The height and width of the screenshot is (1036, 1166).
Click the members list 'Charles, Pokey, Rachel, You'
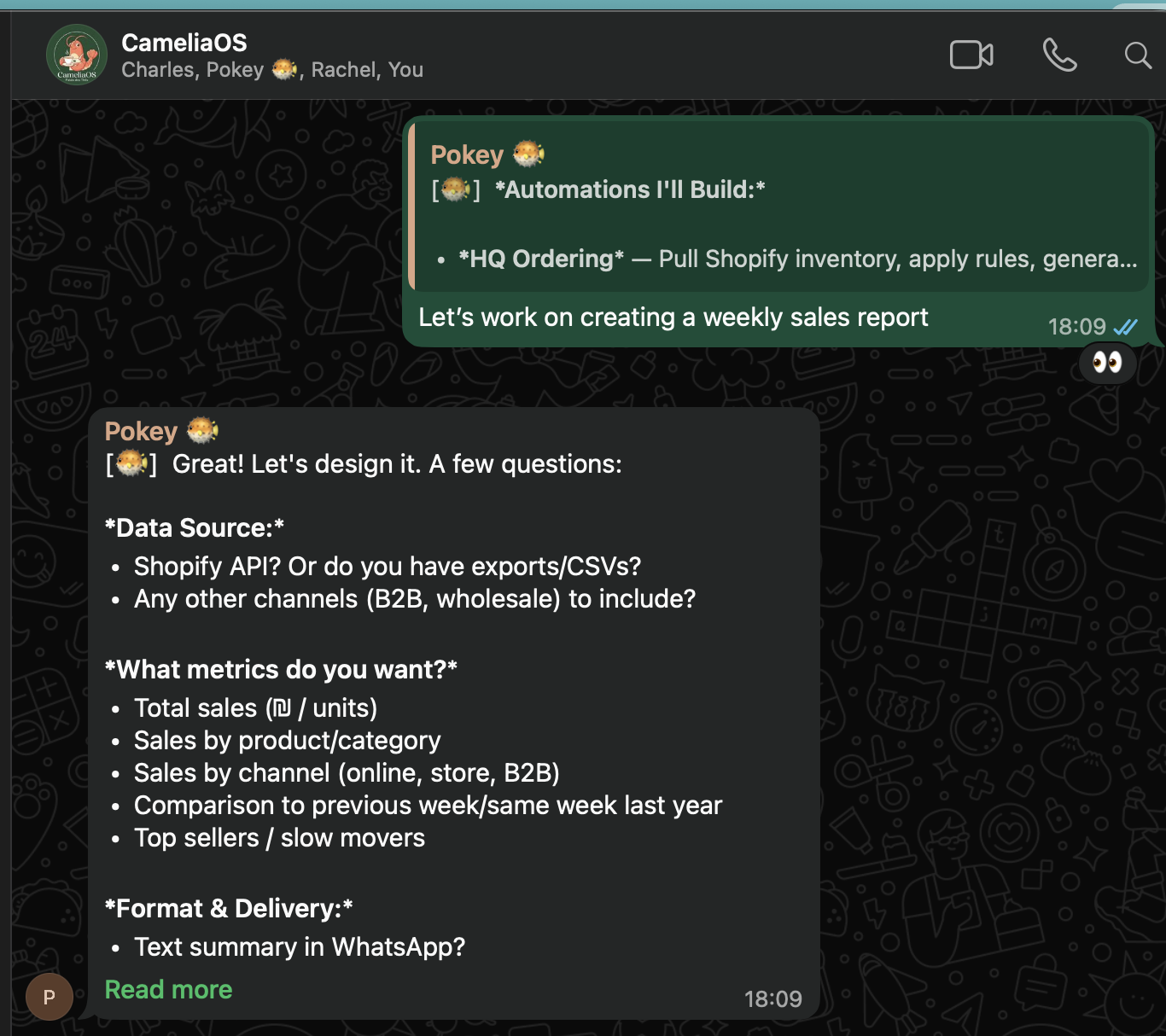[271, 70]
